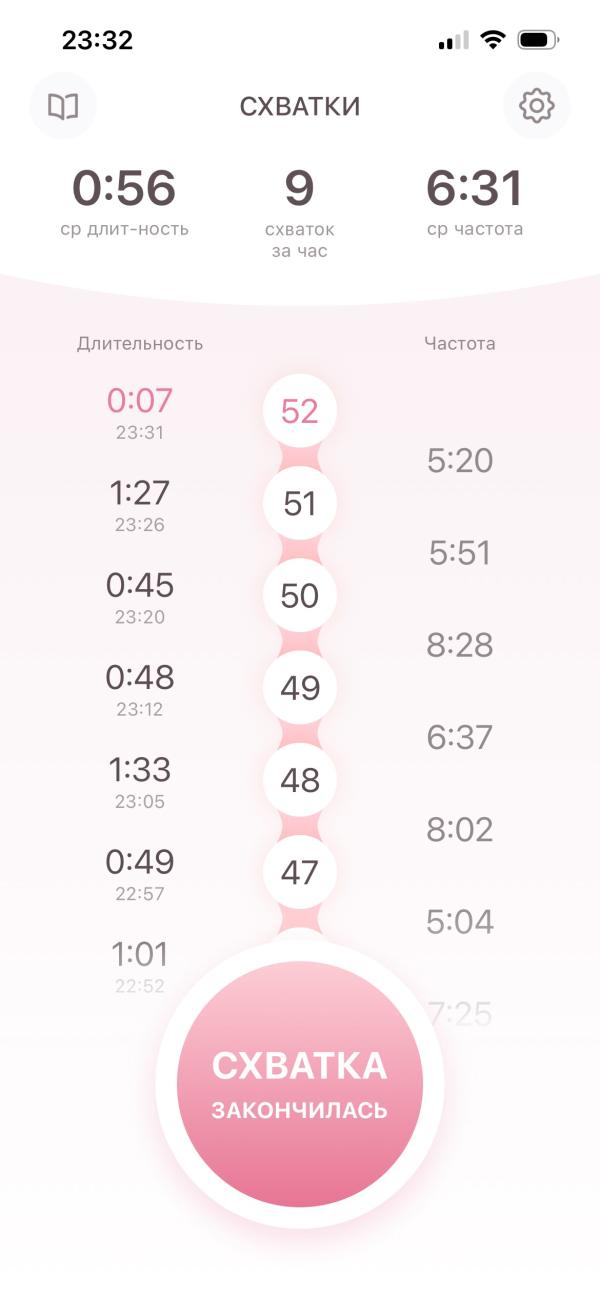Tap the 'Схватки' screen title
This screenshot has height=1297, width=600.
click(300, 107)
